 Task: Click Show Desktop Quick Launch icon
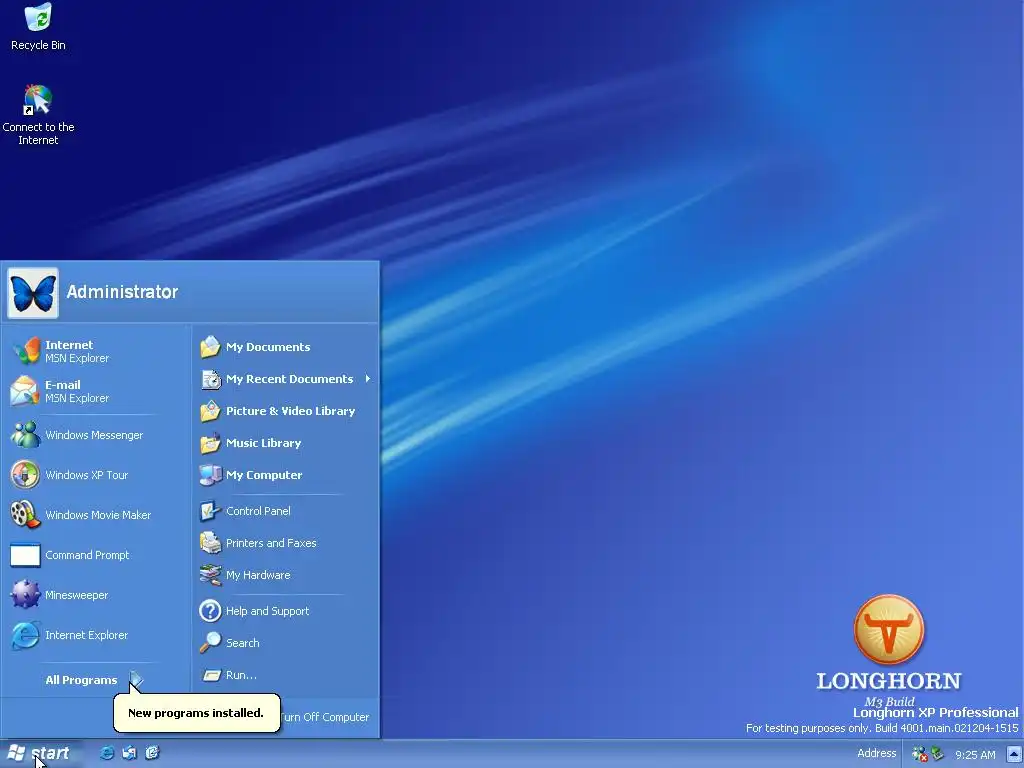129,753
